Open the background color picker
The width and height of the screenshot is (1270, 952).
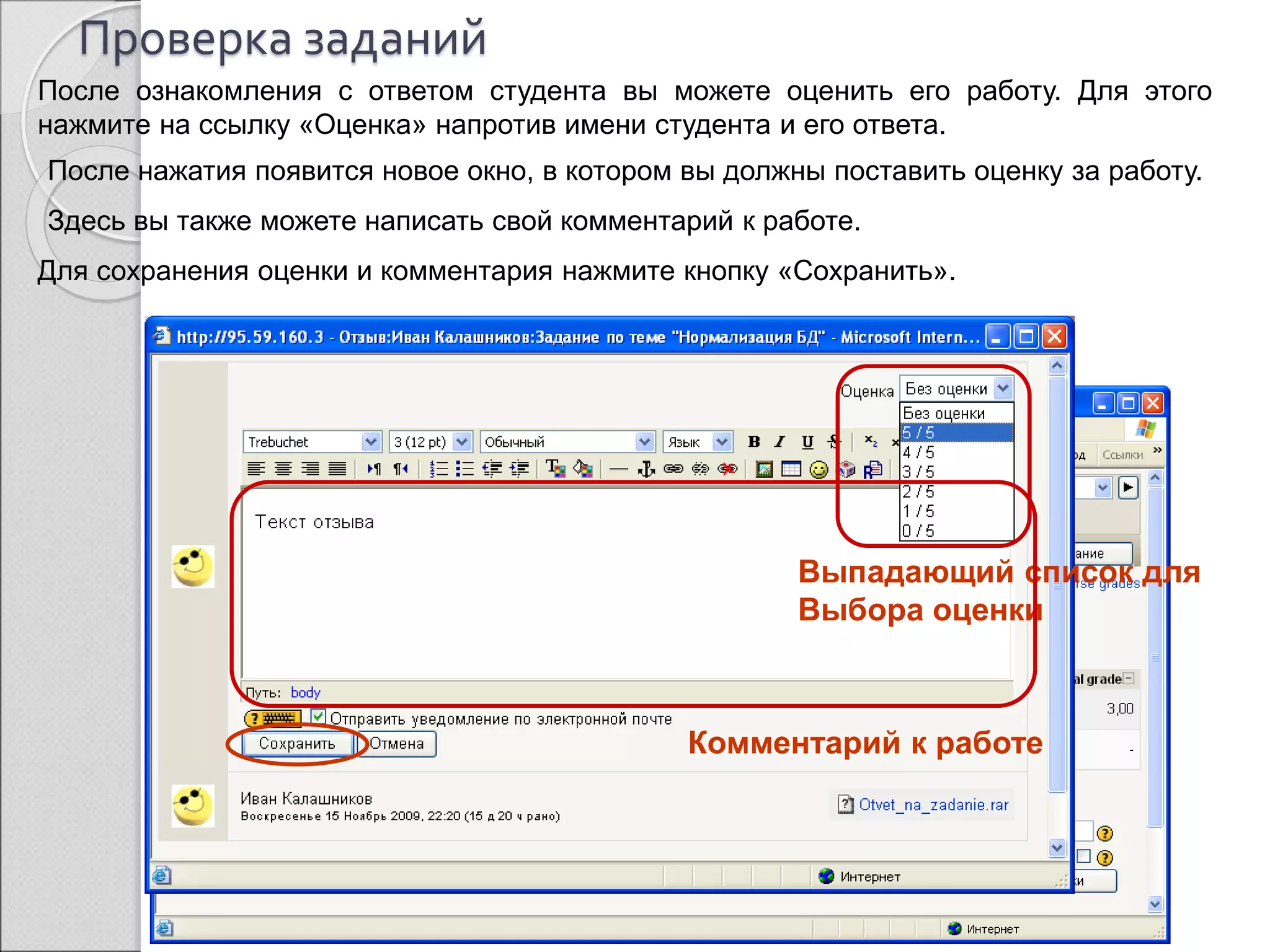point(583,469)
